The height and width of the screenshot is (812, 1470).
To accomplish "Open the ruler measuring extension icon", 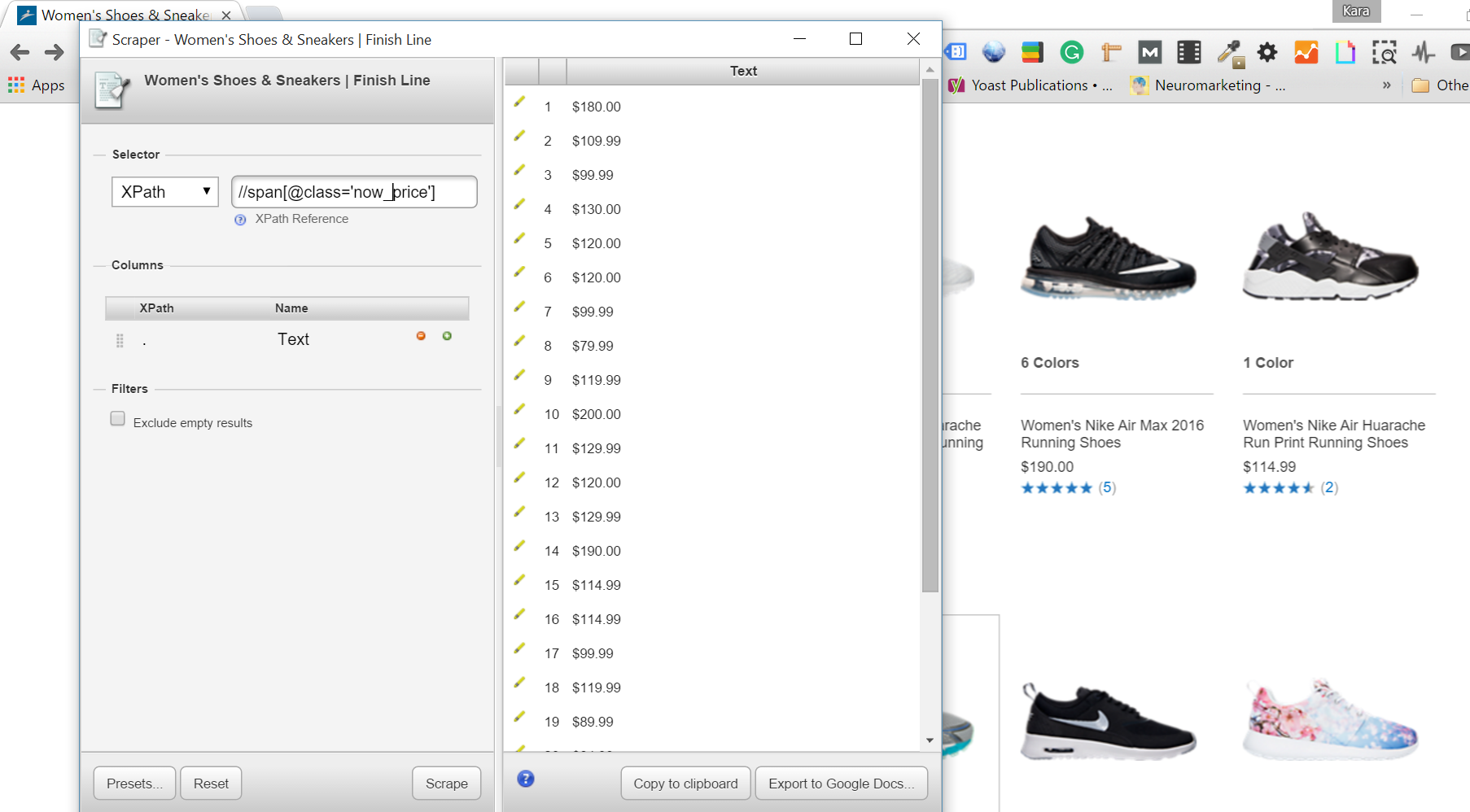I will [x=1111, y=52].
